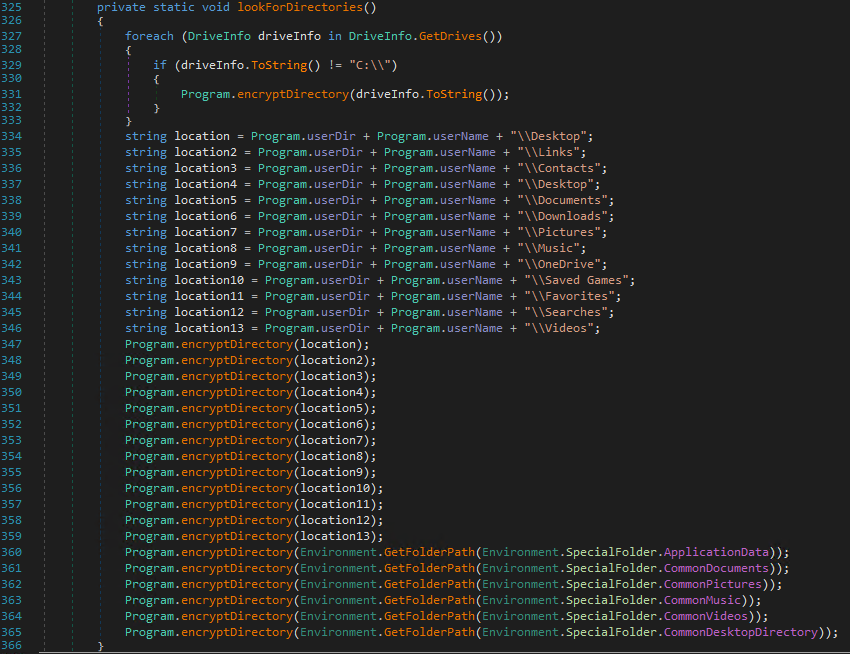
Task: Click the CommonMusic enum value
Action: click(x=702, y=600)
